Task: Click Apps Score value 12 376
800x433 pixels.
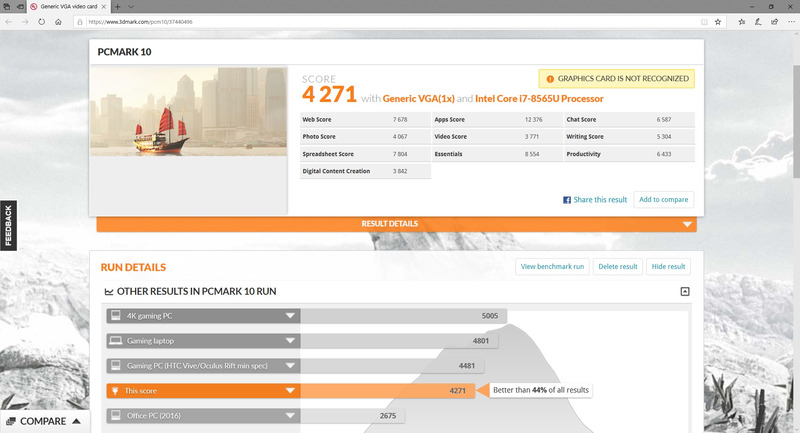Action: point(534,119)
